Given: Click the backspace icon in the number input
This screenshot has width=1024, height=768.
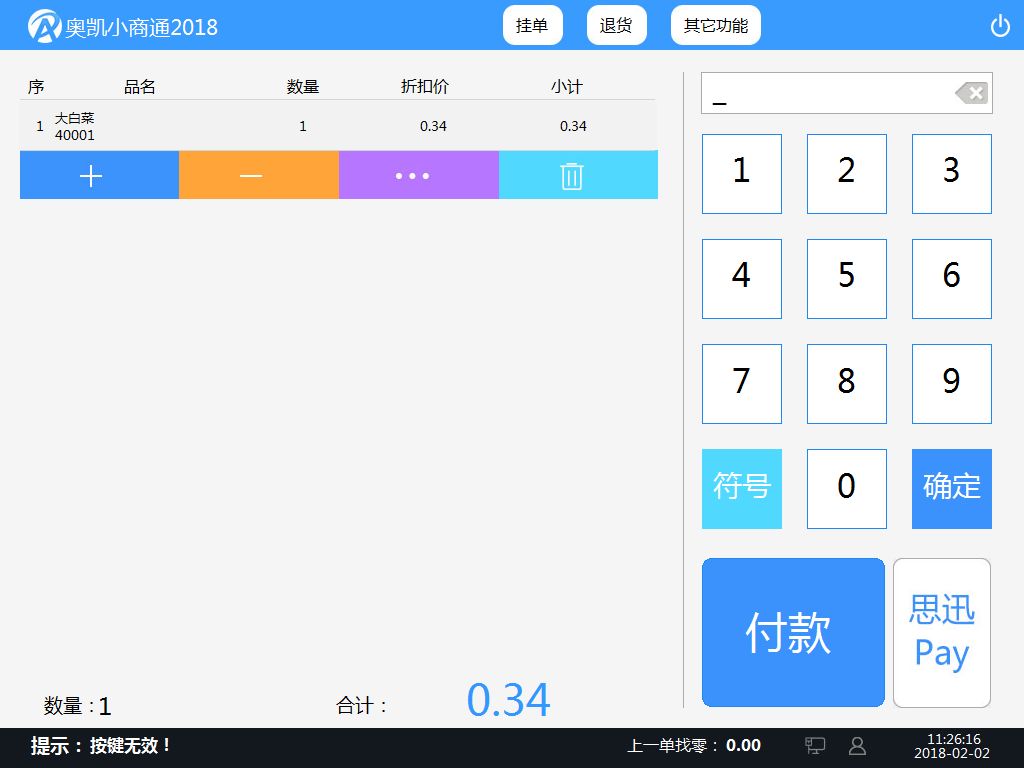Looking at the screenshot, I should point(969,93).
